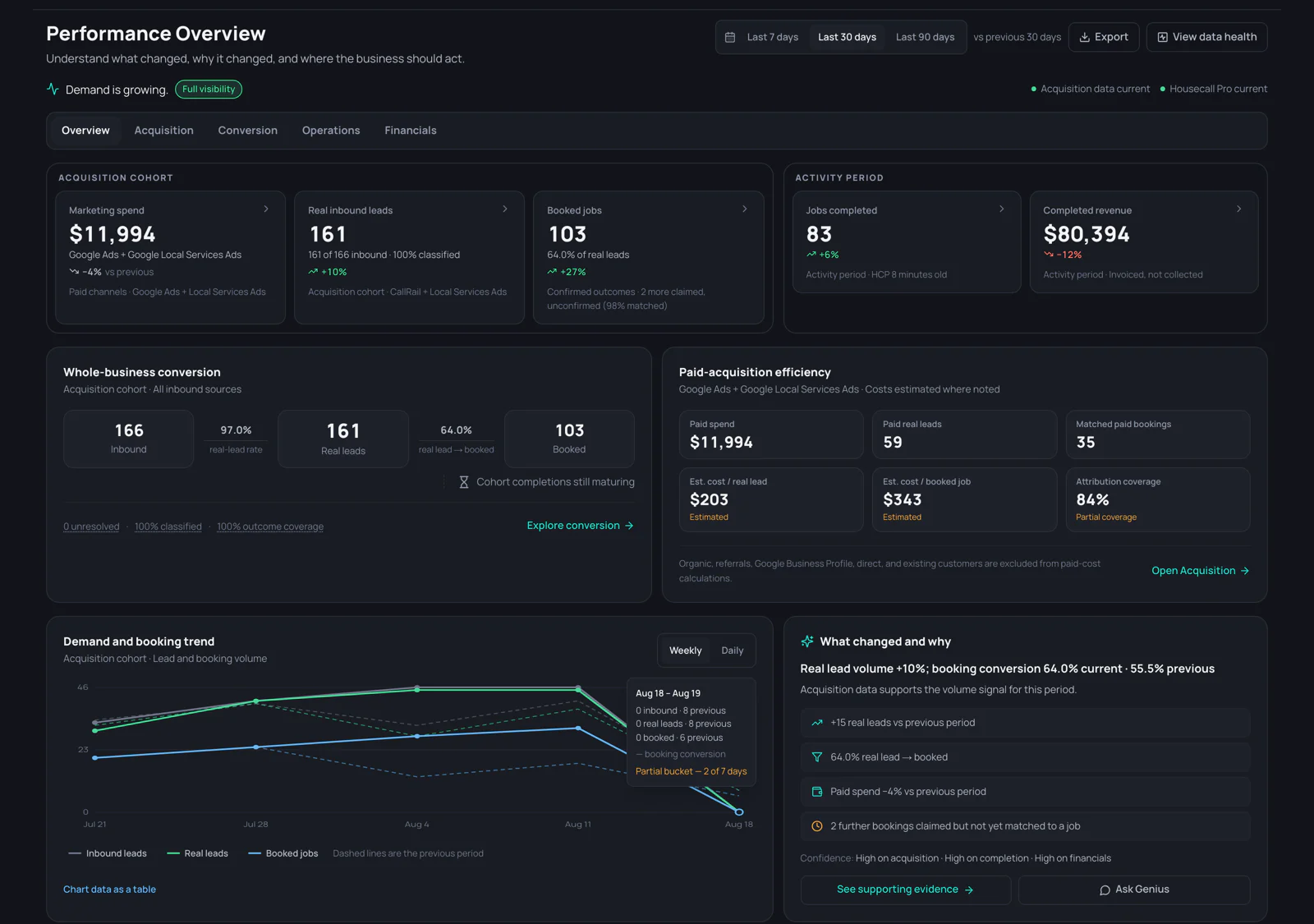
Task: Click the green dot by Acquisition data current
Action: tap(1033, 89)
